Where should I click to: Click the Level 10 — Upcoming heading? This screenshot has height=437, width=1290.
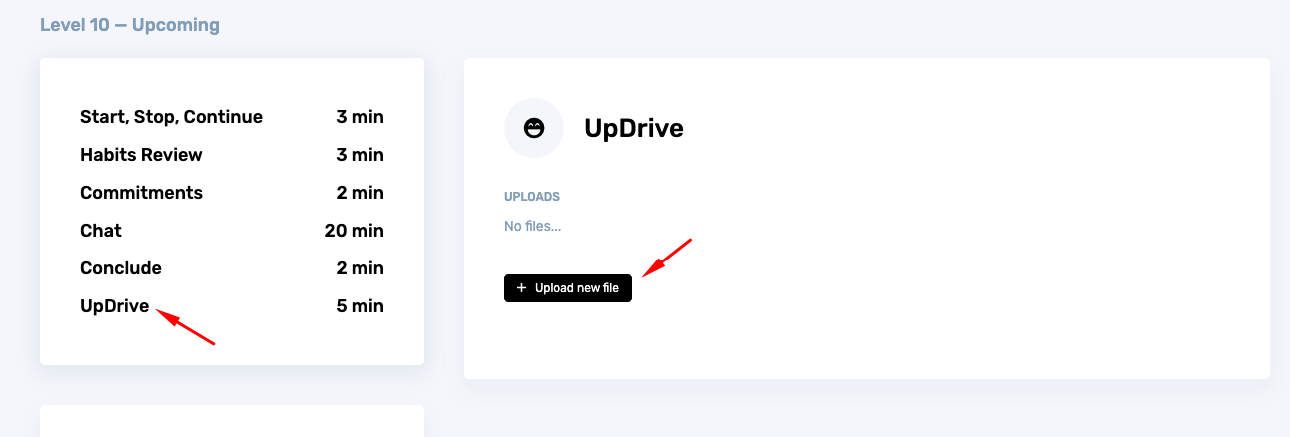130,24
